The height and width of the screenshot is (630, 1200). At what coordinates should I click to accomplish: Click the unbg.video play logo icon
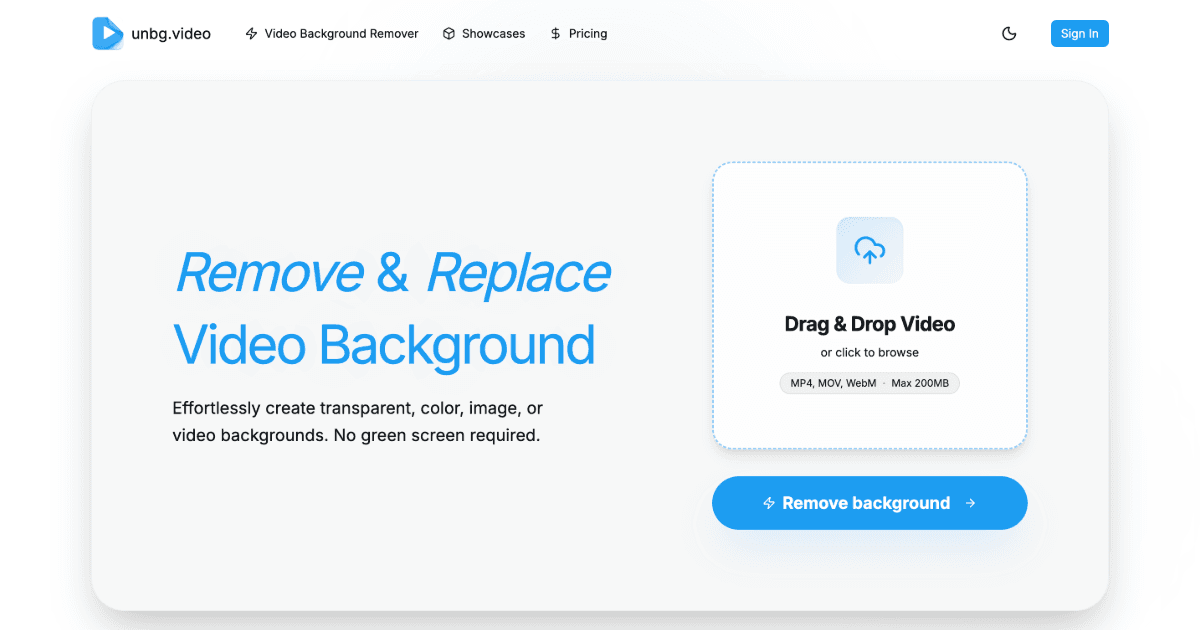107,33
